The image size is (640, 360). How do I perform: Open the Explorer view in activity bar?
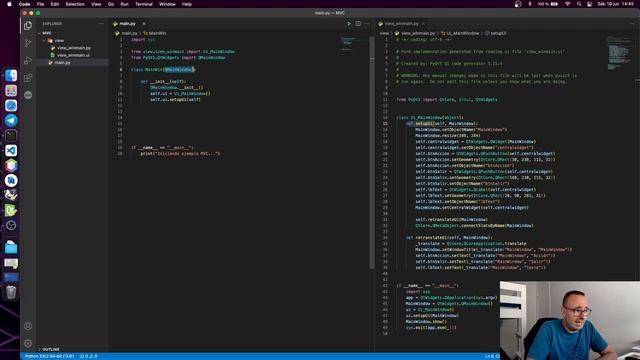28,26
